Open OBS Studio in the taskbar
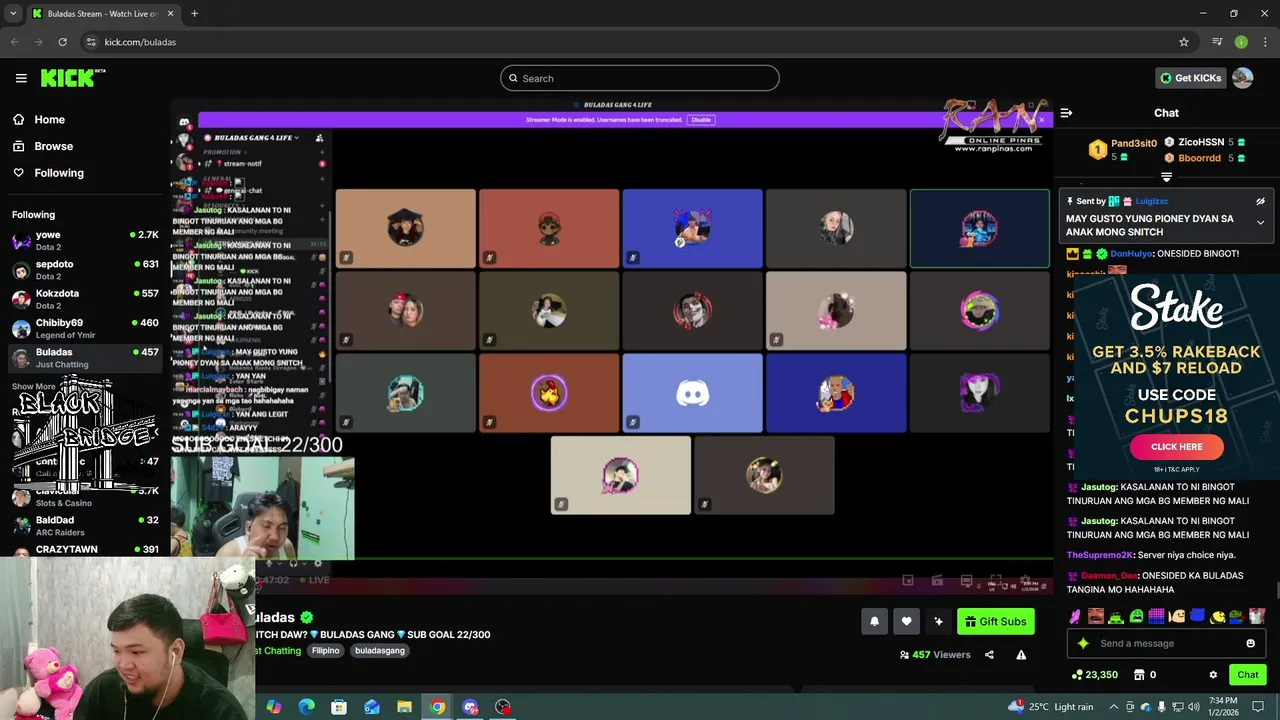Image resolution: width=1280 pixels, height=720 pixels. [x=503, y=707]
